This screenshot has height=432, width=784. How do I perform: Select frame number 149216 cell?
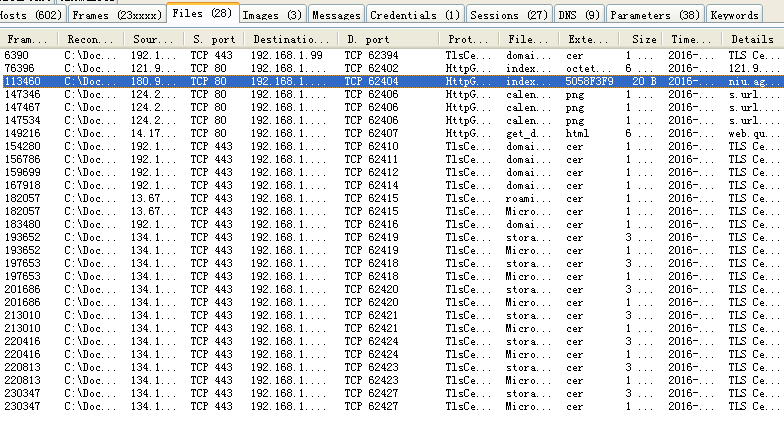pyautogui.click(x=22, y=134)
